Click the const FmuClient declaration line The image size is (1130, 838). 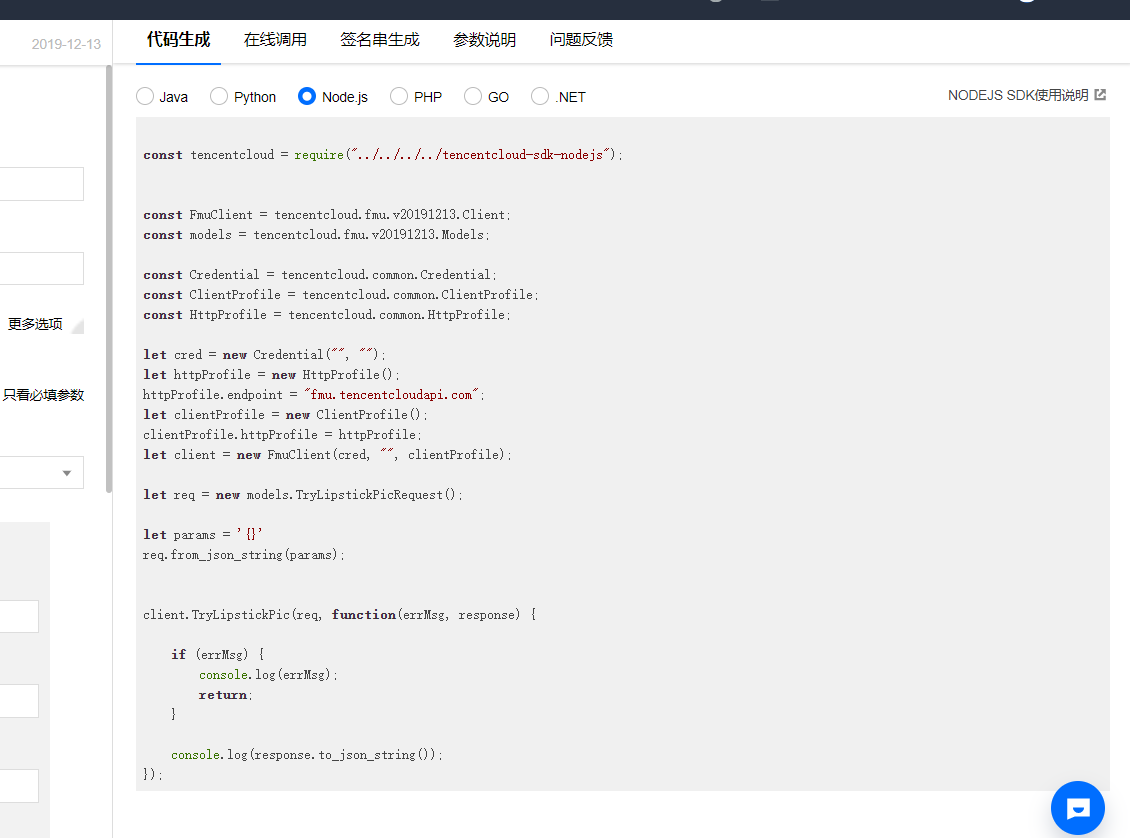327,215
